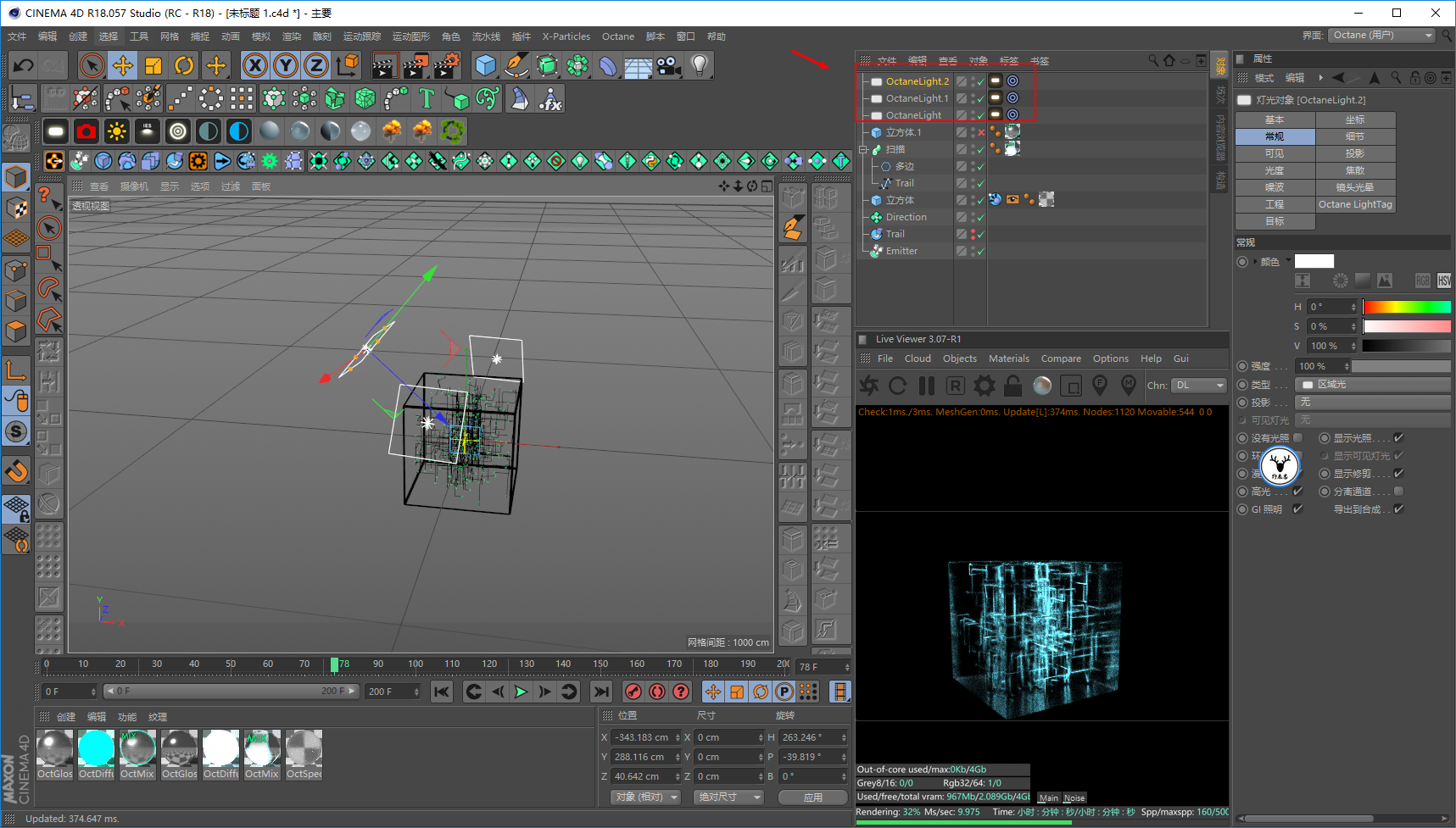The image size is (1456, 828).
Task: Select the OctSpec material thumbnail
Action: 304,748
